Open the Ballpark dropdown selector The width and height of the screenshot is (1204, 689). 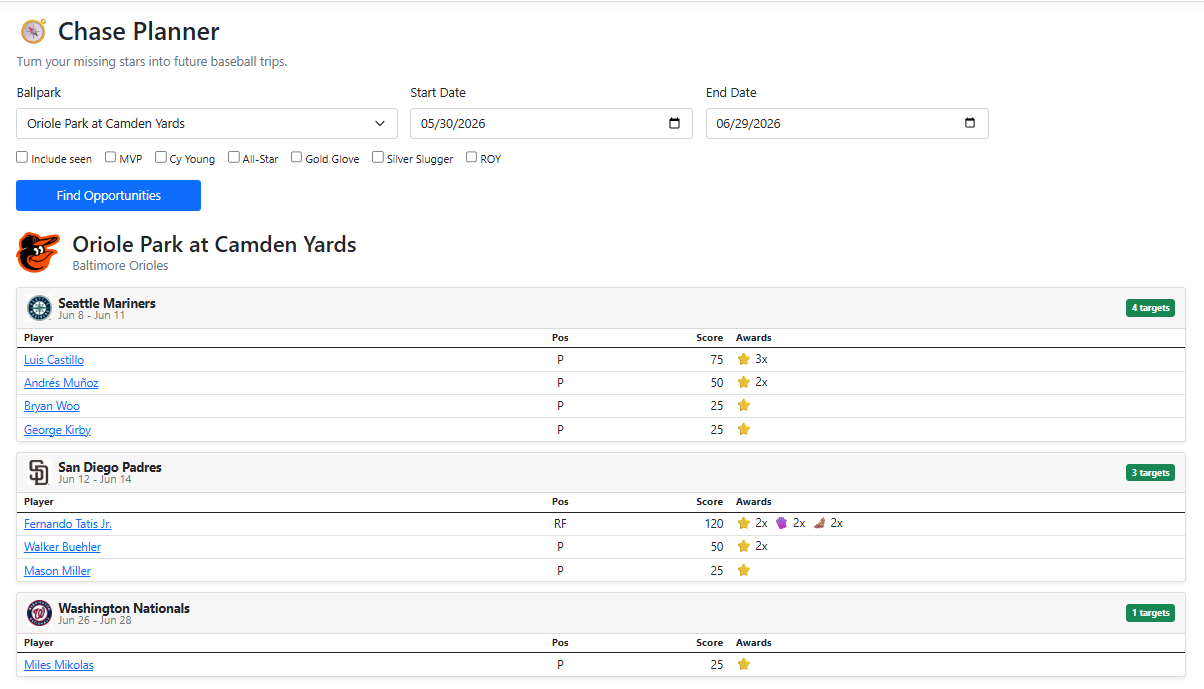(x=207, y=123)
